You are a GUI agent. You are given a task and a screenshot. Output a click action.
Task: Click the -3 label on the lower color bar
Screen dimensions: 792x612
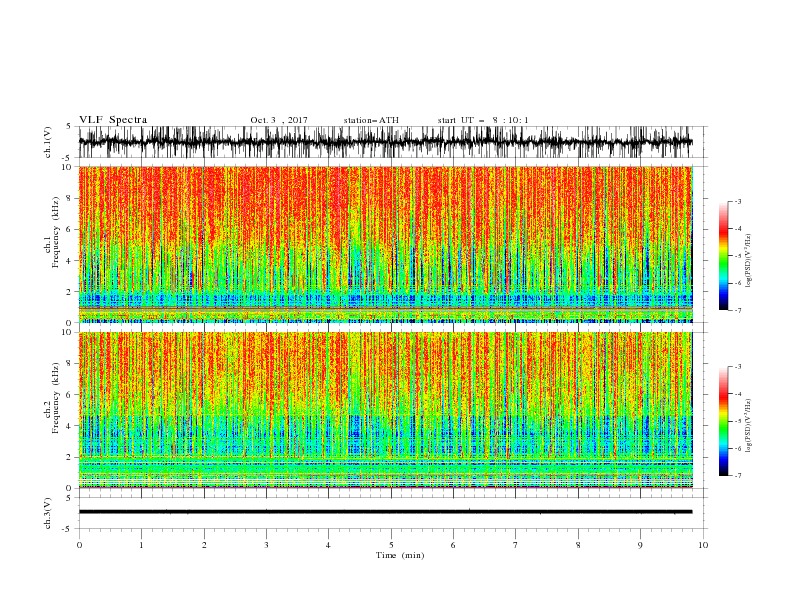tap(737, 367)
